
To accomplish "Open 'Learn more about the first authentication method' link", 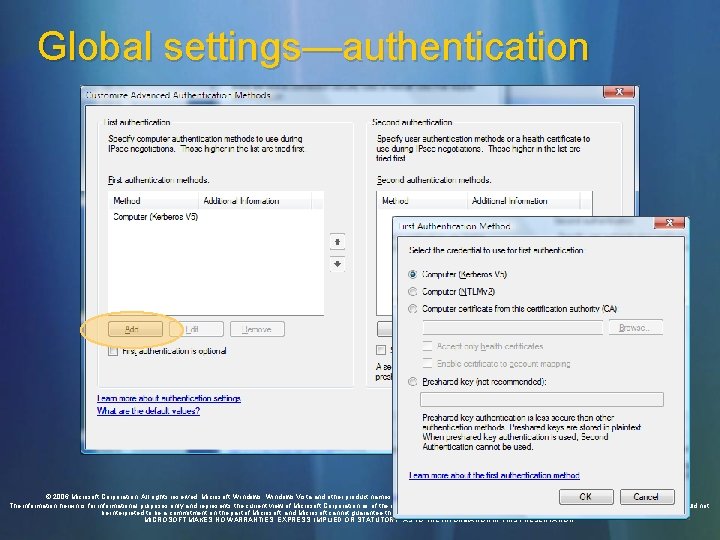I will [494, 475].
